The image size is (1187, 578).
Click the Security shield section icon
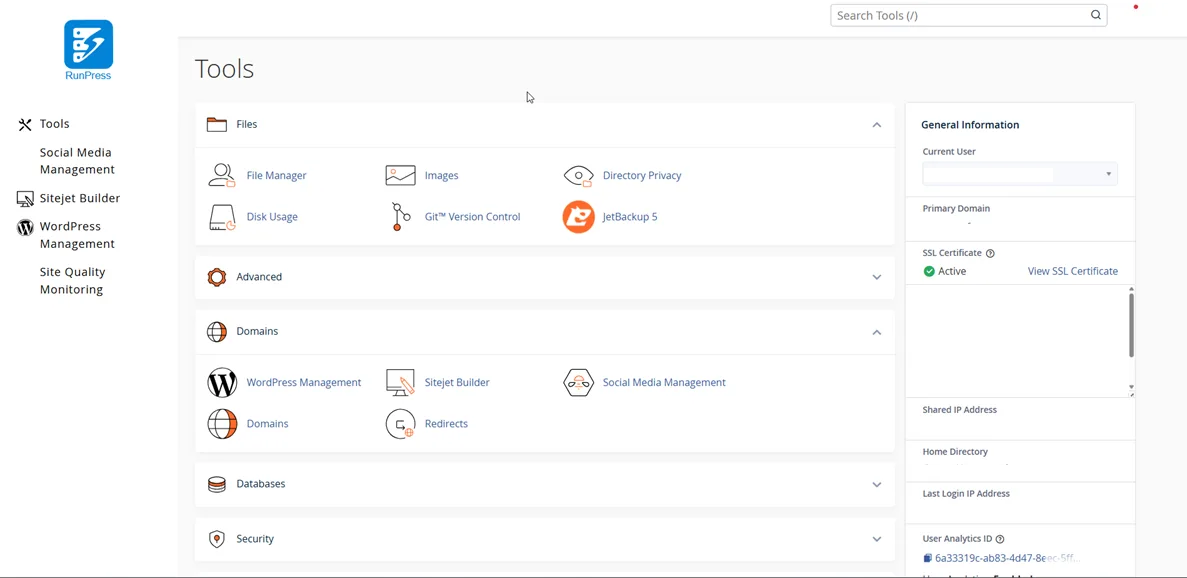[x=217, y=539]
